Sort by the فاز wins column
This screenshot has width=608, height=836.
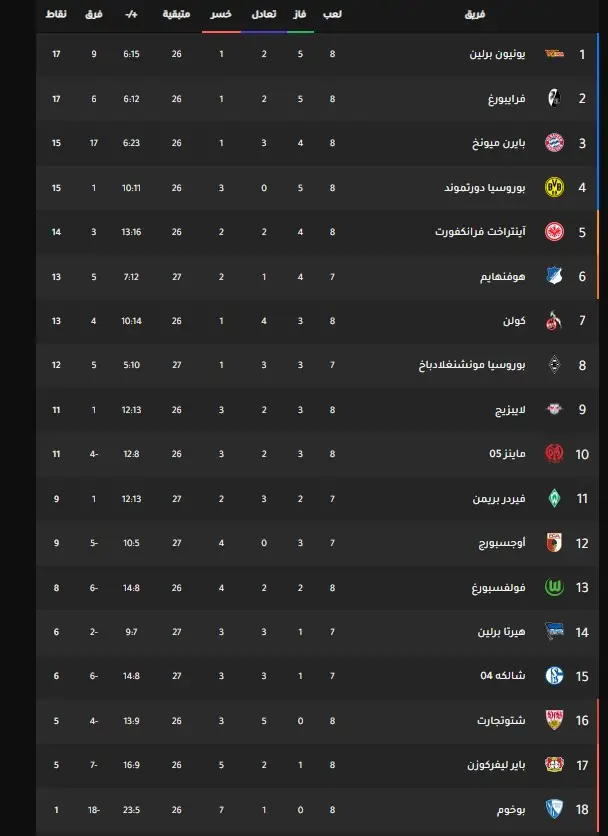[x=299, y=16]
